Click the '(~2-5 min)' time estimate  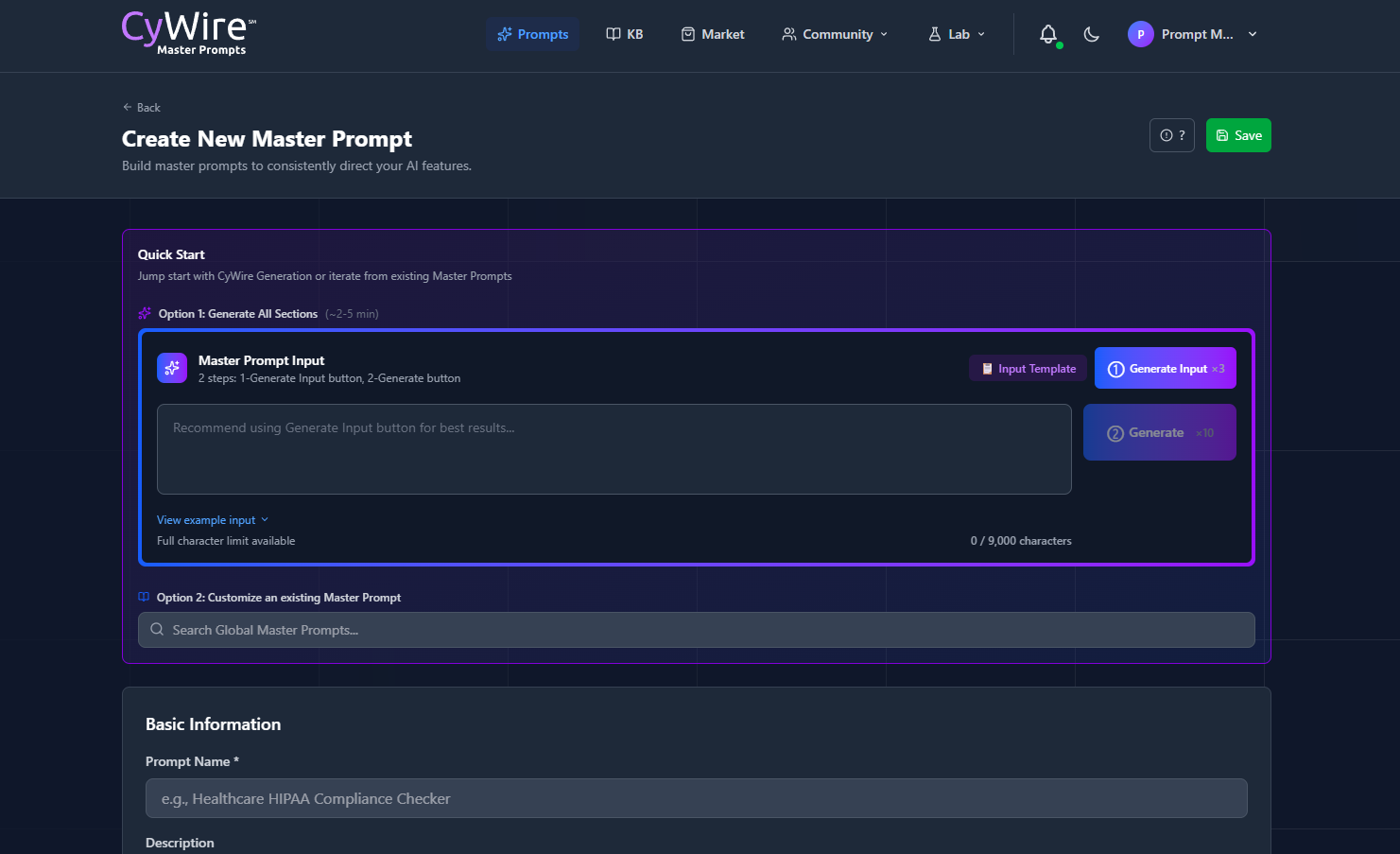(x=352, y=314)
